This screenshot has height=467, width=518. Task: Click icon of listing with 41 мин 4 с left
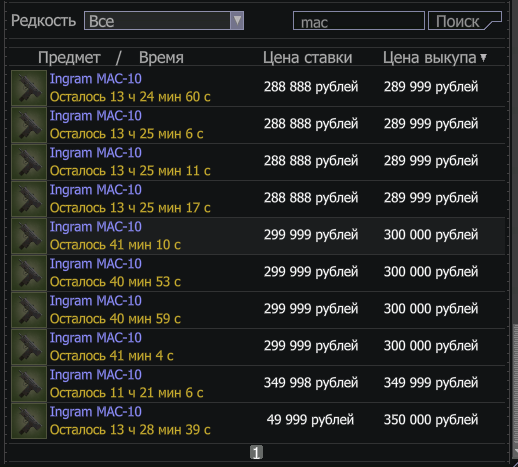click(x=29, y=347)
